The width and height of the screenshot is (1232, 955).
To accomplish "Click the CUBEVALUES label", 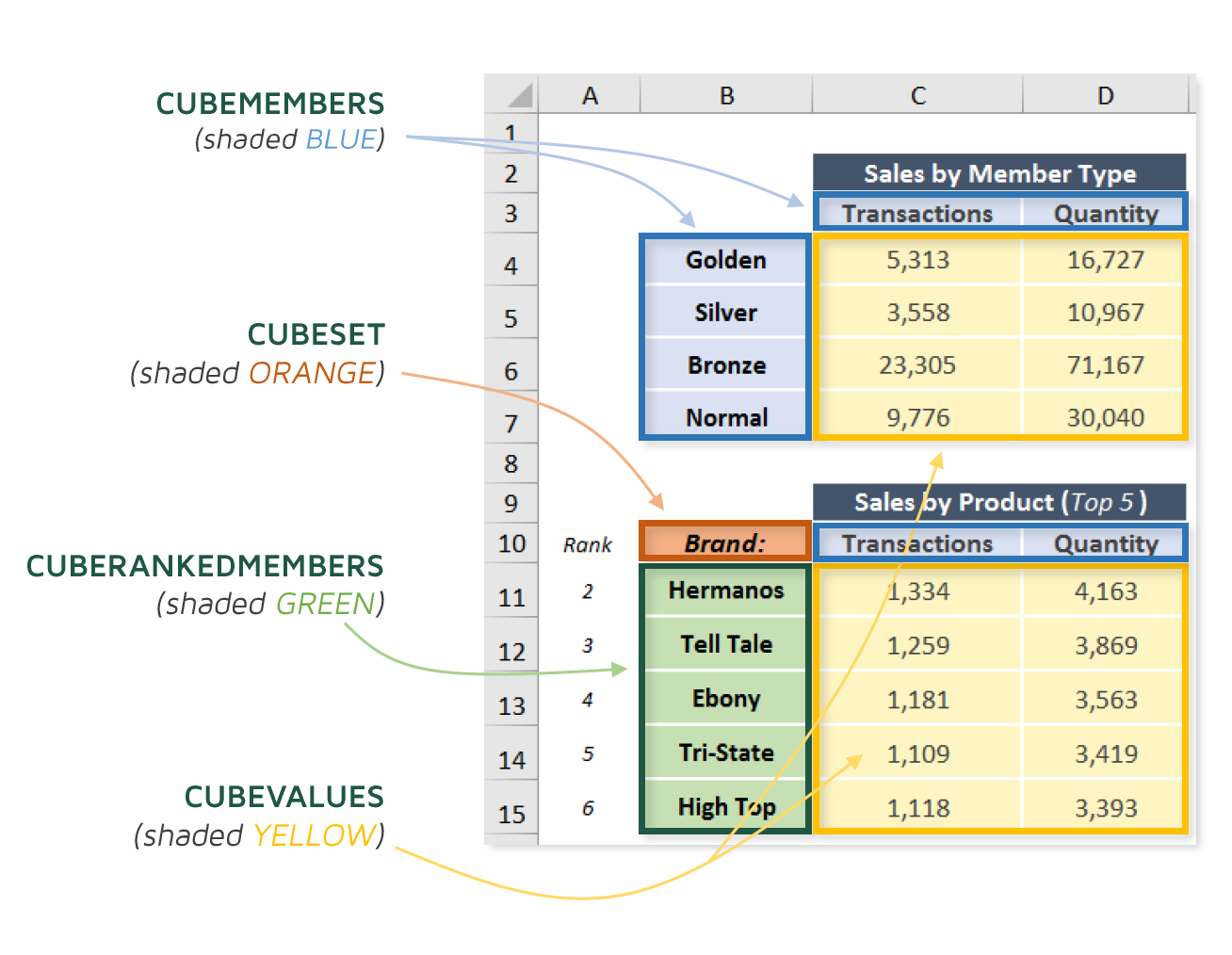I will coord(284,796).
